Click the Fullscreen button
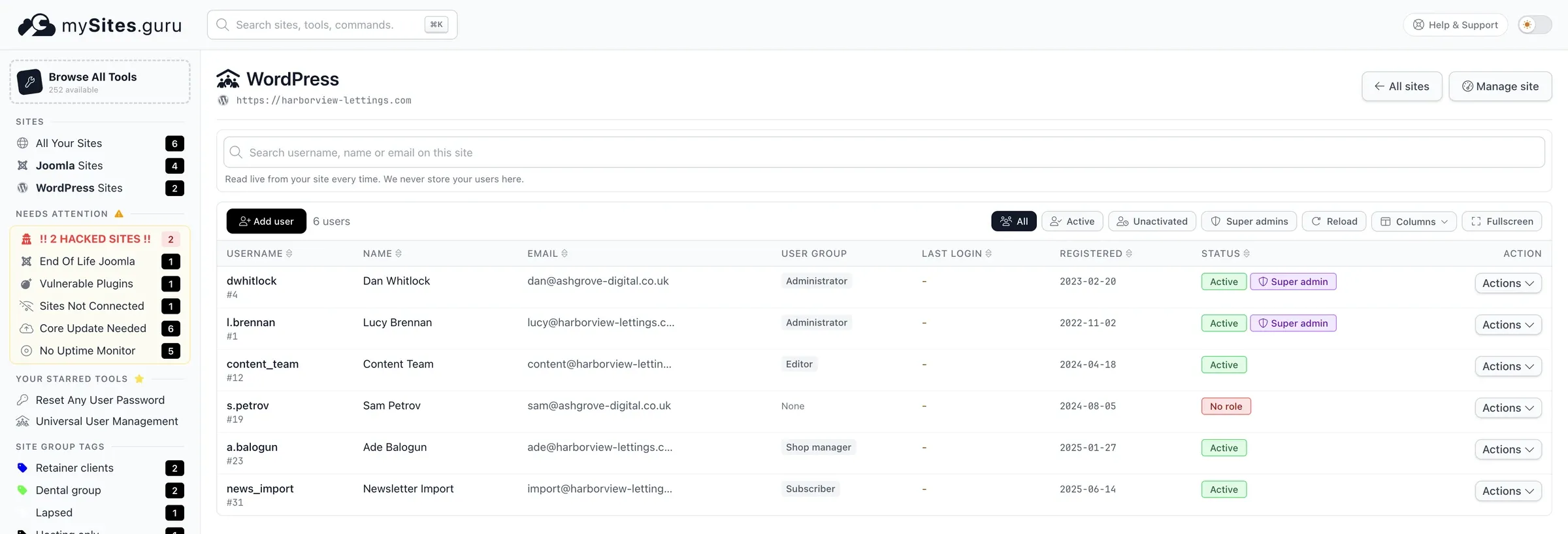Viewport: 1568px width, 534px height. click(x=1501, y=222)
